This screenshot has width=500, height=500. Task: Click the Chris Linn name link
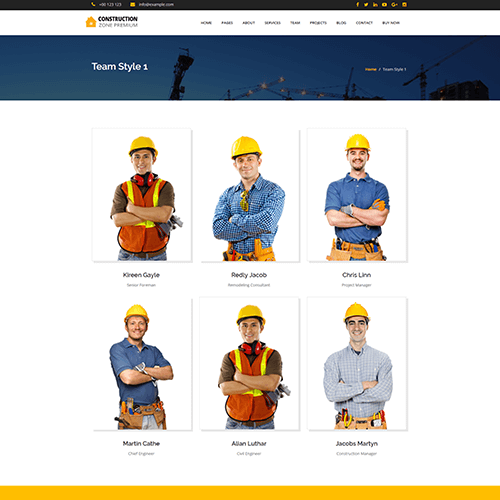[x=356, y=275]
